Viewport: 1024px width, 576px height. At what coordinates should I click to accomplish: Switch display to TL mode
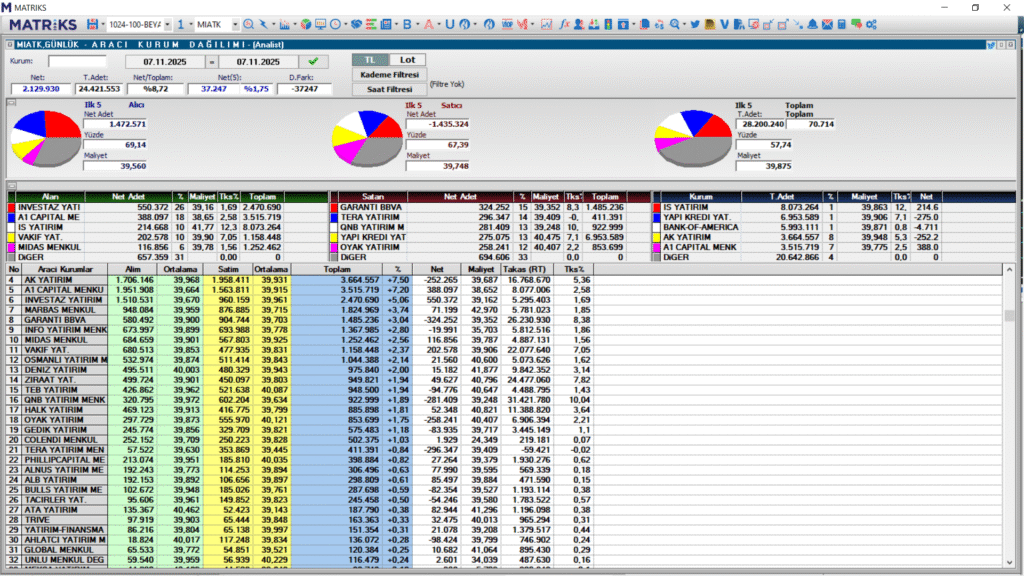[368, 60]
